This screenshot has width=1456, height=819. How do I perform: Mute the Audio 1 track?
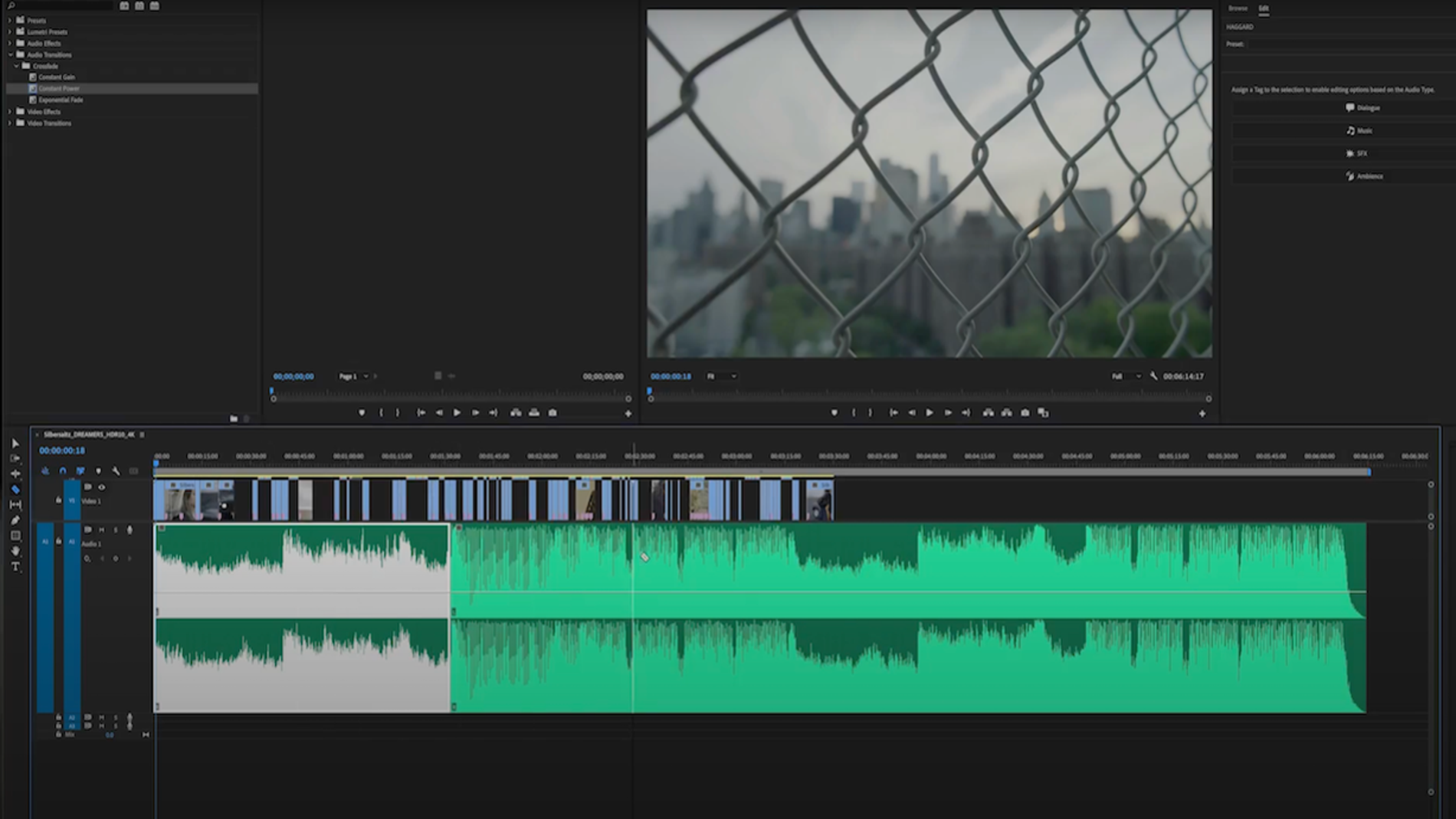pos(101,530)
